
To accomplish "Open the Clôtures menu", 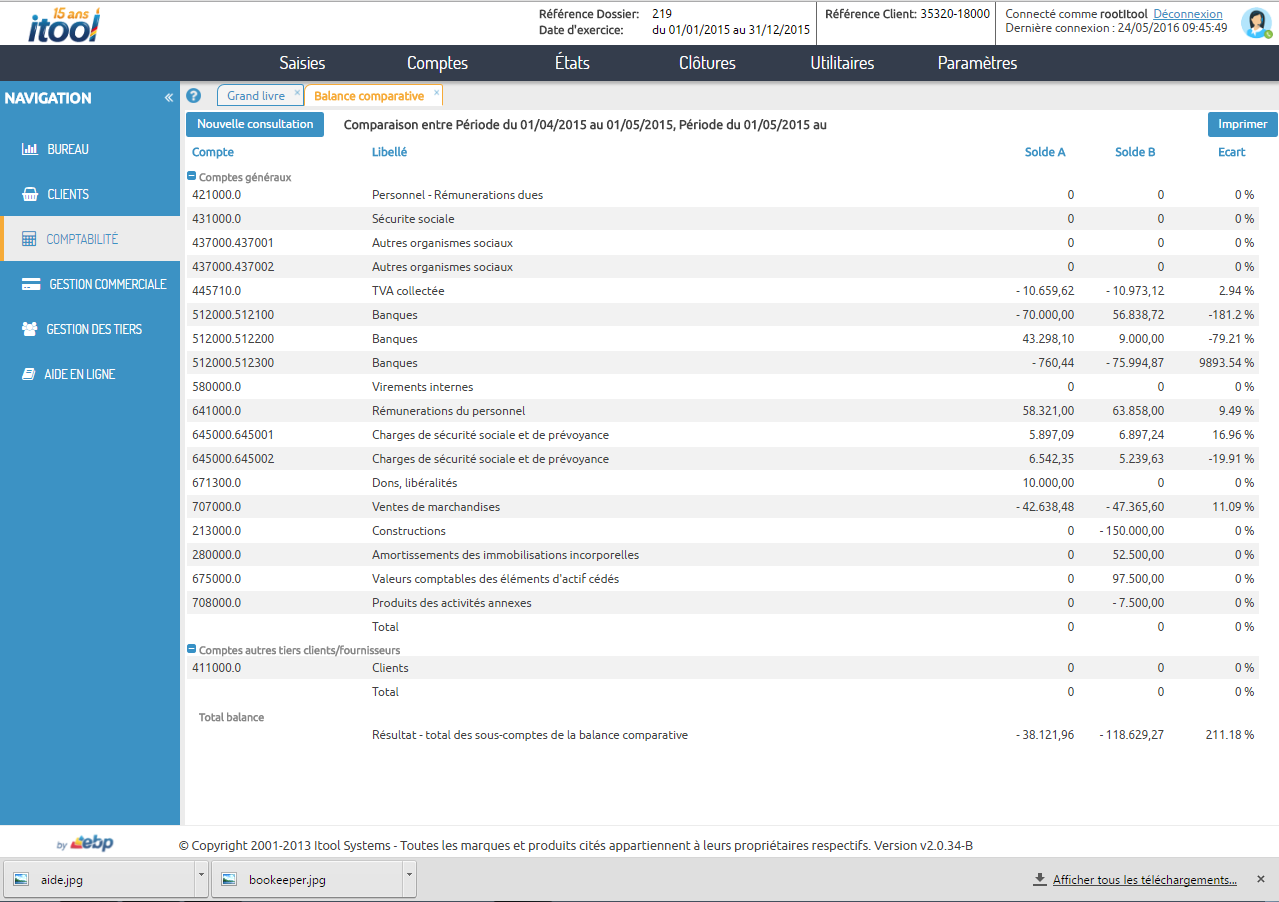I will (x=707, y=63).
